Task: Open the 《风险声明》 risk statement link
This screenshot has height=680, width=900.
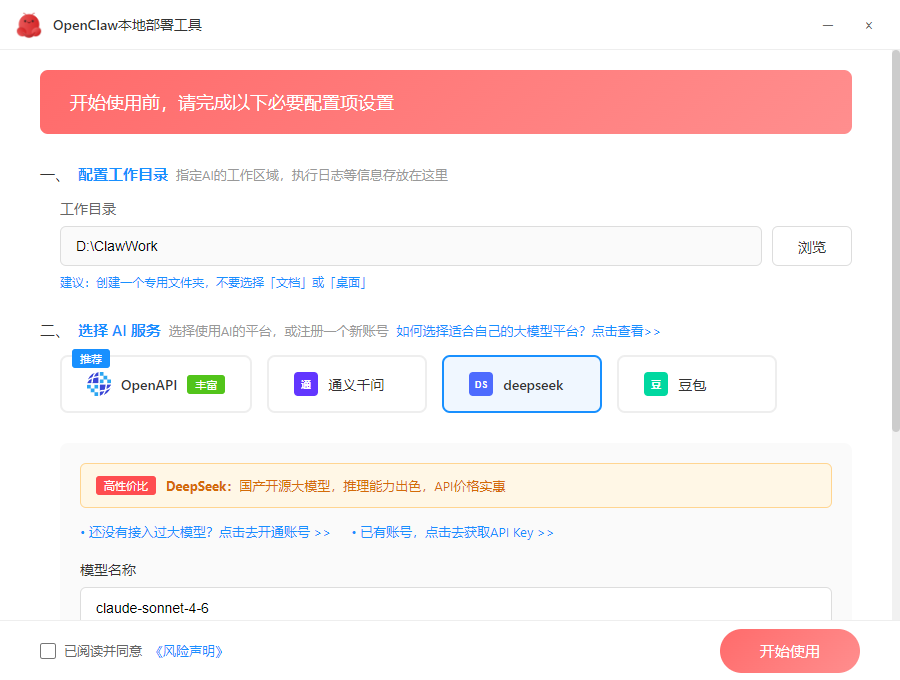Action: pos(189,651)
